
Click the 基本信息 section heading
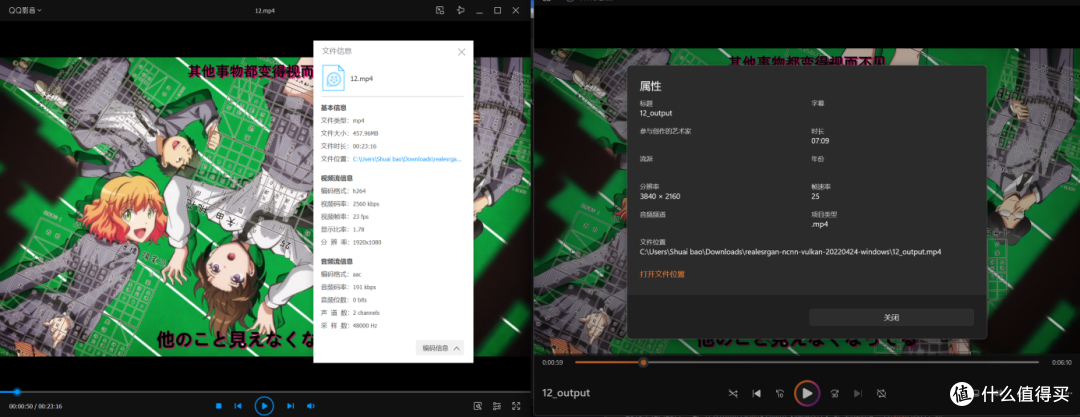(333, 108)
